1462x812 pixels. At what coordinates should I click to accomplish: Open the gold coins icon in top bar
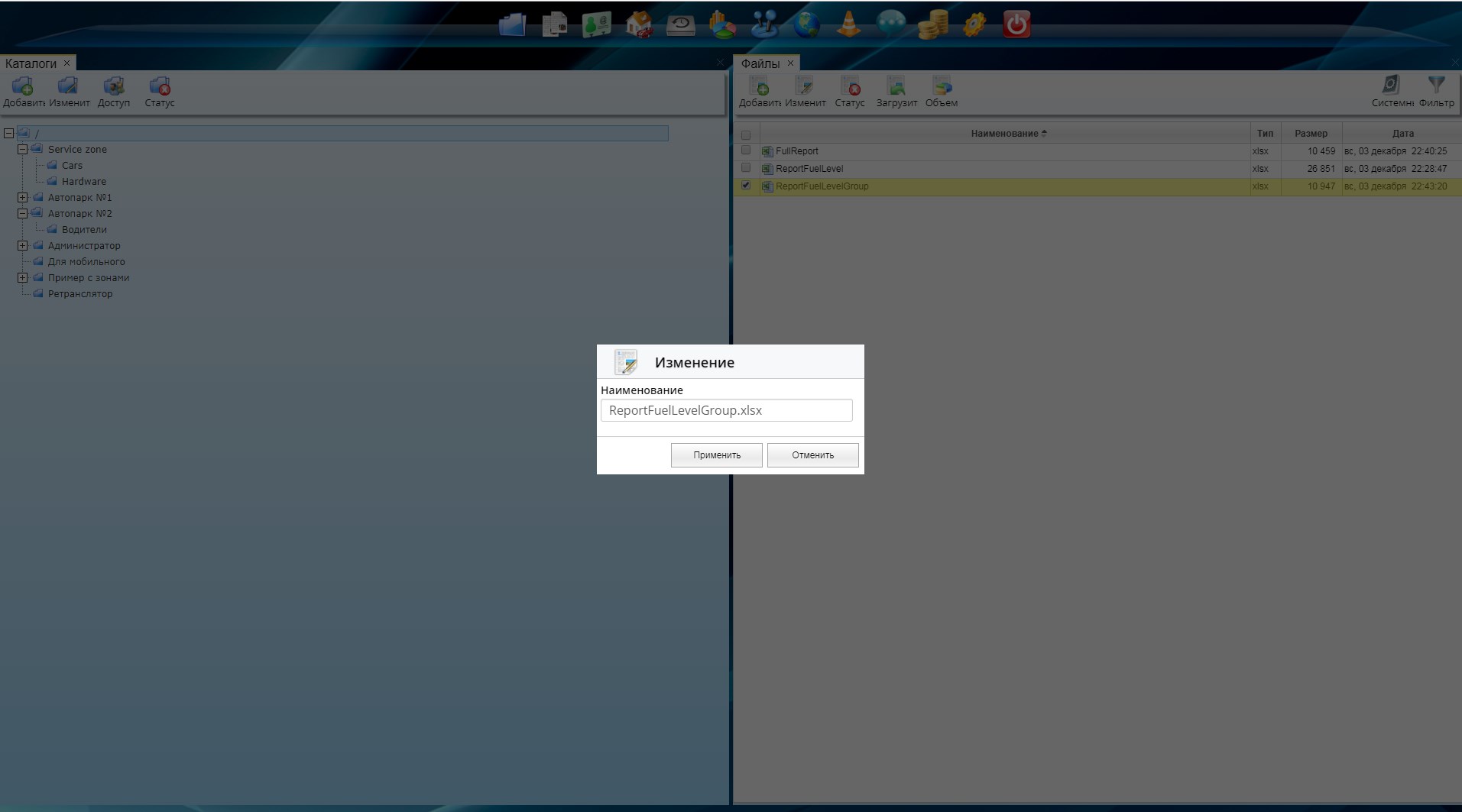(932, 24)
